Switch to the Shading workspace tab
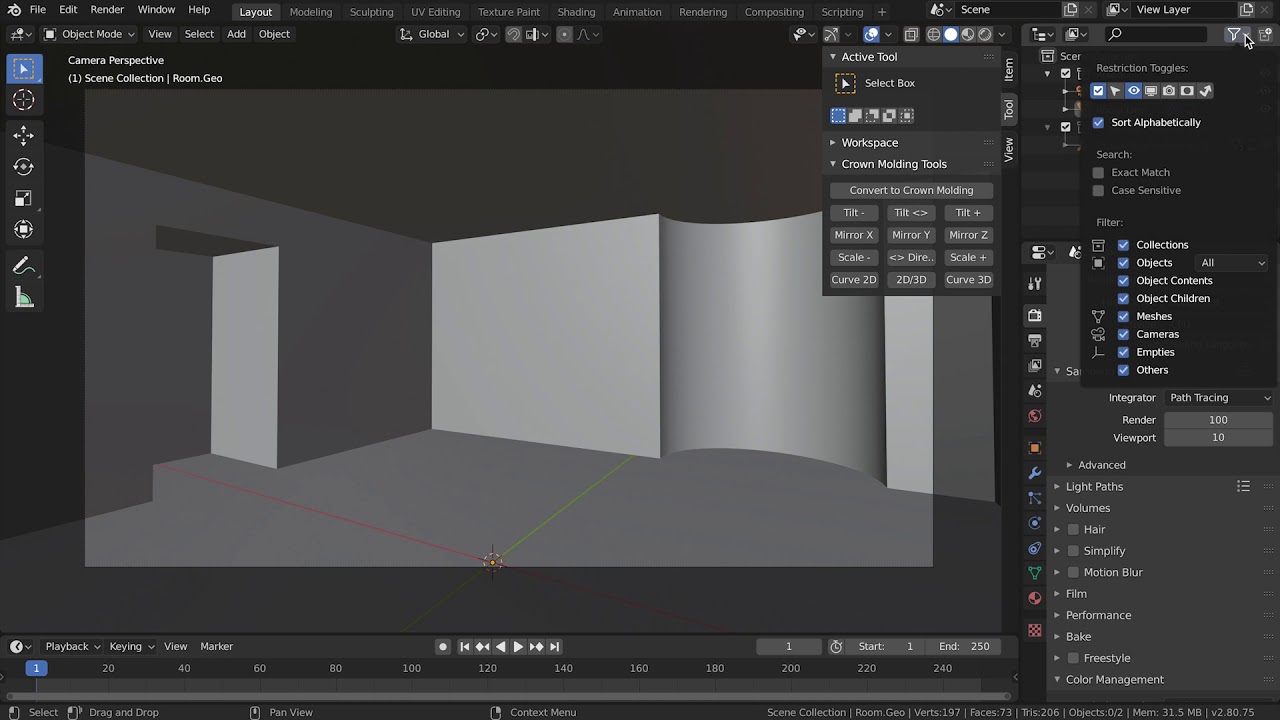The width and height of the screenshot is (1280, 720). tap(576, 12)
